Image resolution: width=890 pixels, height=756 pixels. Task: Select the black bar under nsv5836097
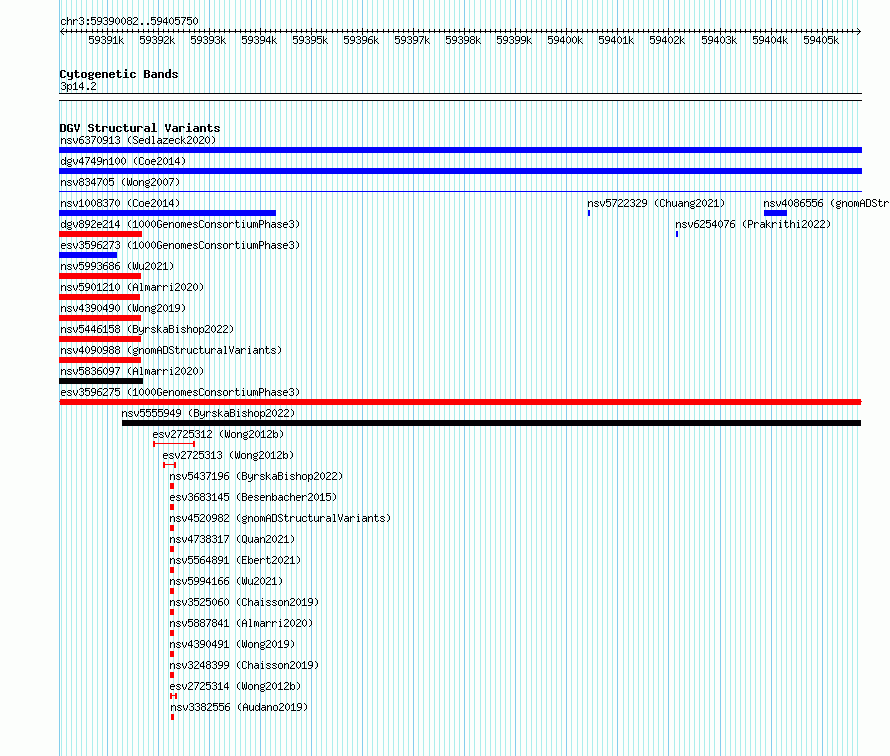[101, 381]
